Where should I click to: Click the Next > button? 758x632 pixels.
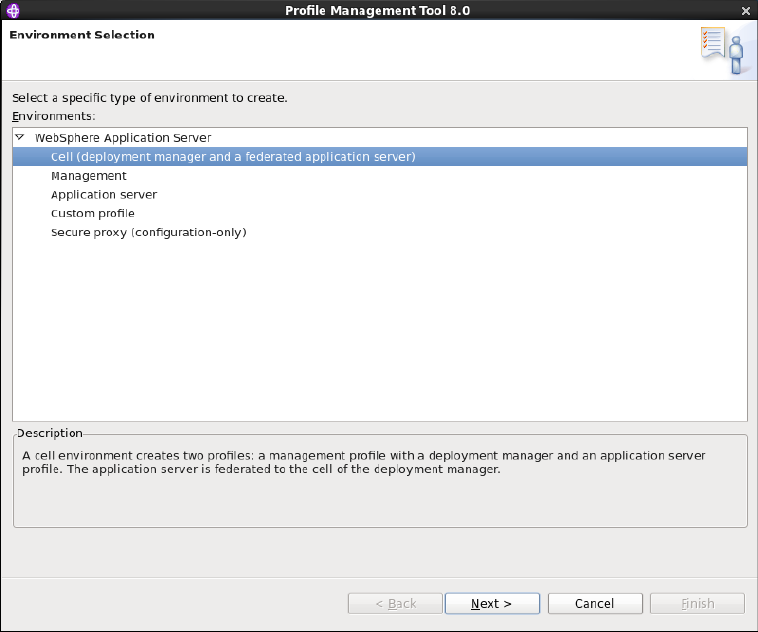492,603
